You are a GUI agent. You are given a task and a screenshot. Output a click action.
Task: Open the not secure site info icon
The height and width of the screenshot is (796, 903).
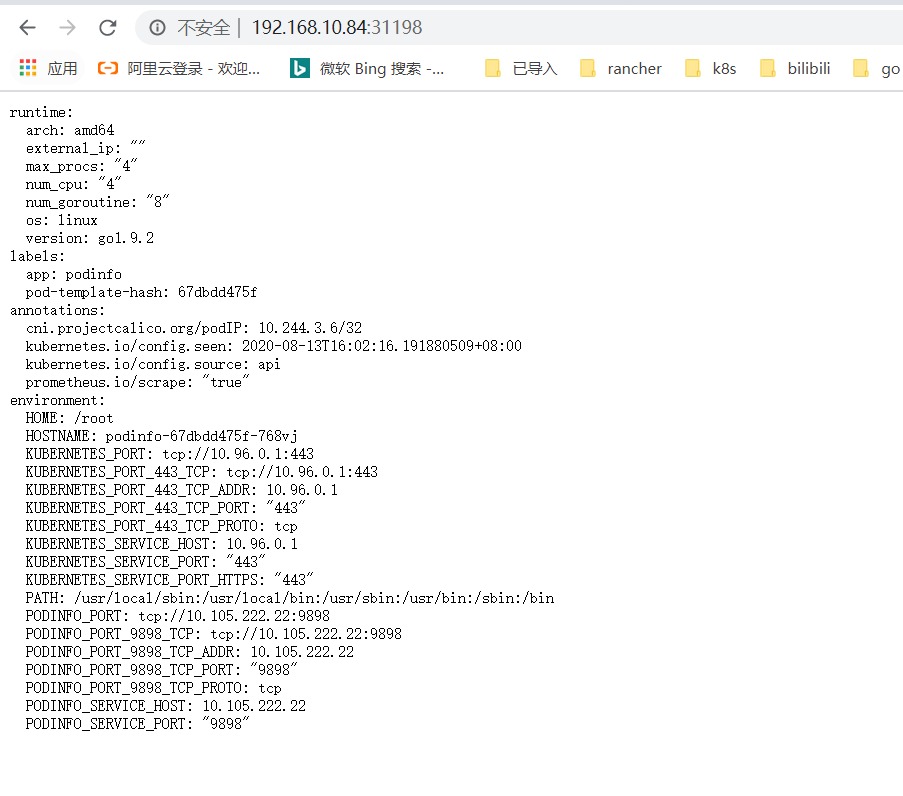click(157, 28)
